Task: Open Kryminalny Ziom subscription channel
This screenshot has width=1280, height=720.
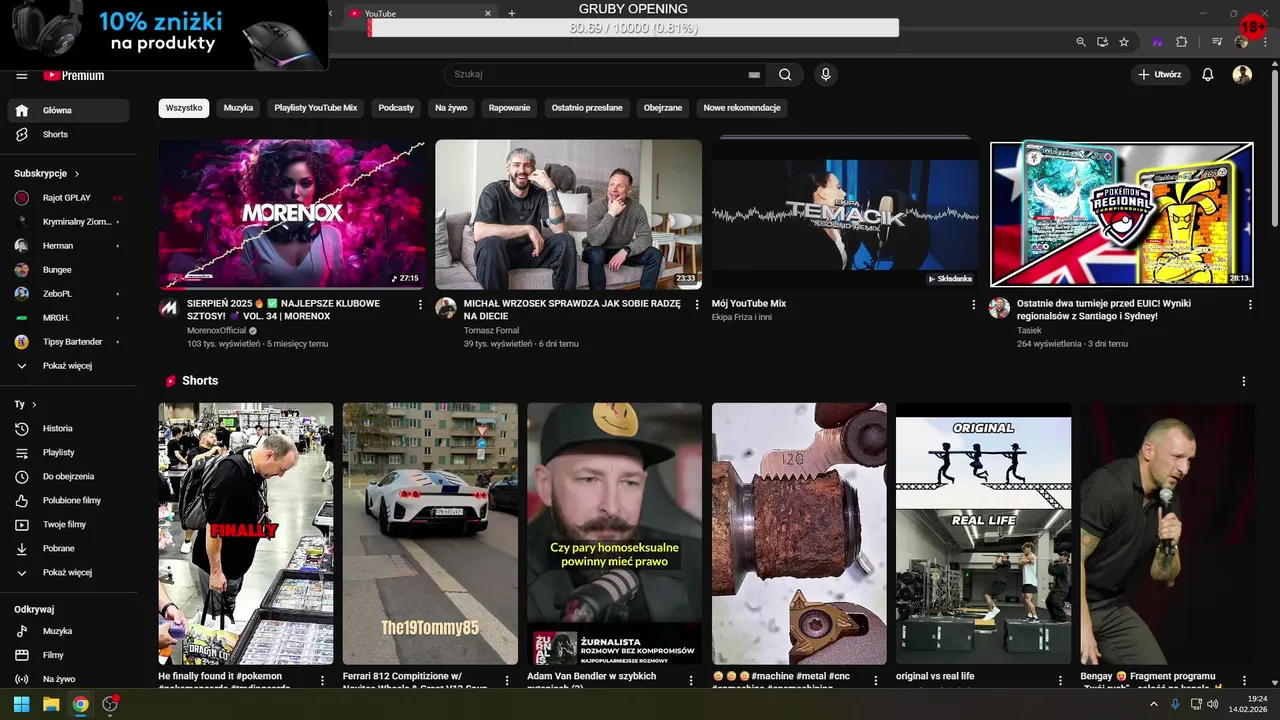Action: point(69,222)
